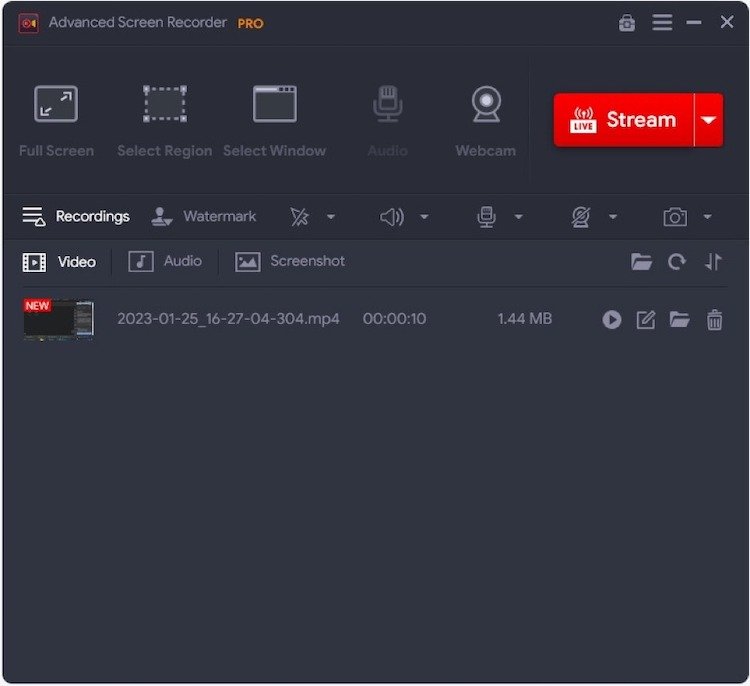Toggle the disabled webcam overlay icon

tap(581, 217)
